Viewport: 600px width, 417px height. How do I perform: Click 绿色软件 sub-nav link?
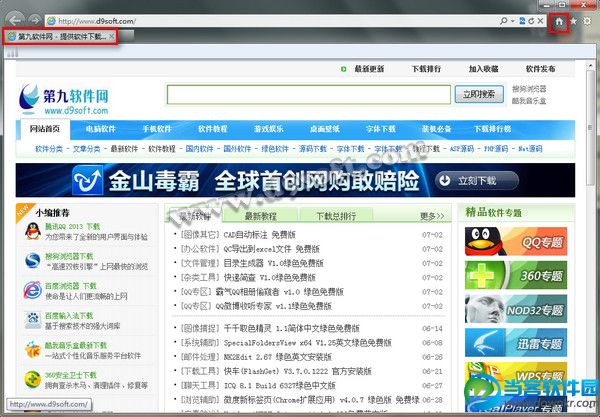275,149
